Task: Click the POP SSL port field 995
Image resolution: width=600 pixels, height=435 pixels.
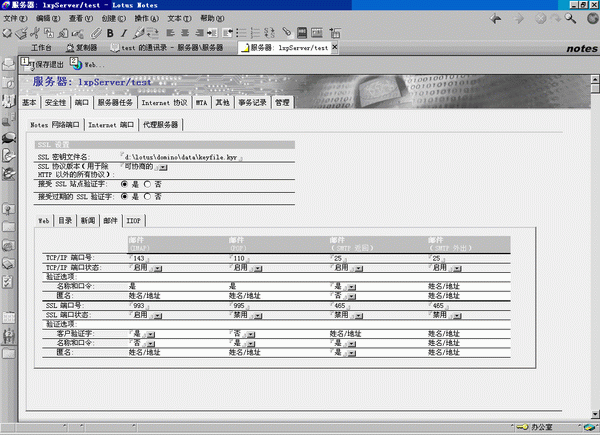Action: (x=239, y=306)
